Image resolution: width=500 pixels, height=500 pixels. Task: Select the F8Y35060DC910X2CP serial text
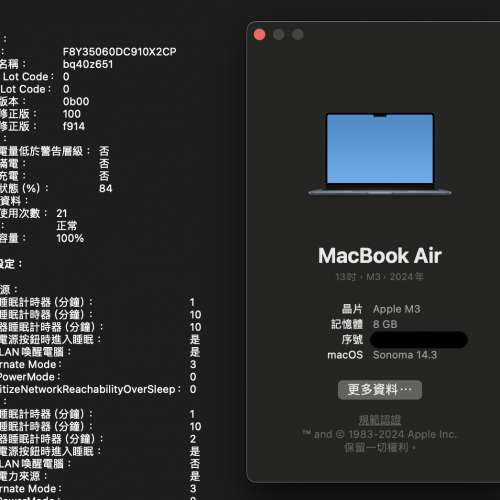coord(120,52)
